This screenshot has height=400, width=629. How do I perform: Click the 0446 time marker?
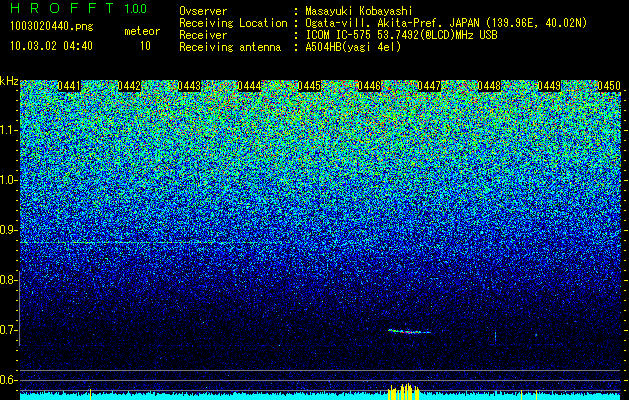(369, 86)
